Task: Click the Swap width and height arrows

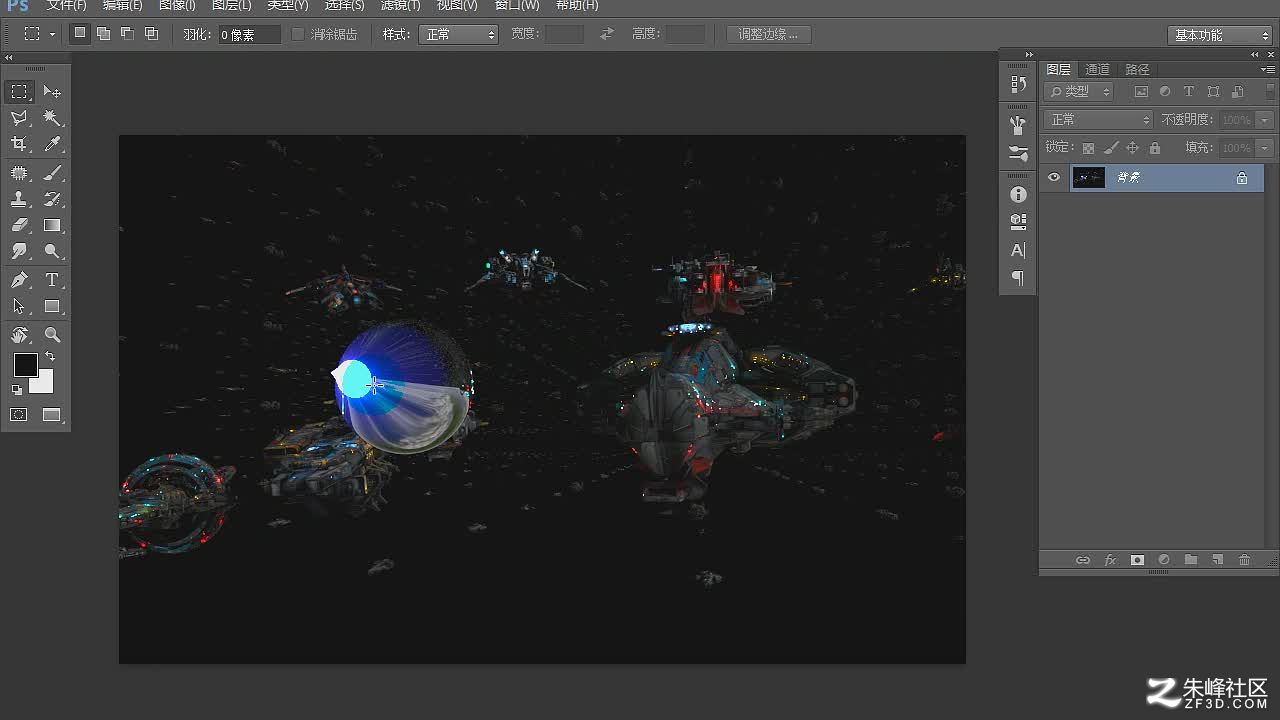Action: pyautogui.click(x=607, y=34)
